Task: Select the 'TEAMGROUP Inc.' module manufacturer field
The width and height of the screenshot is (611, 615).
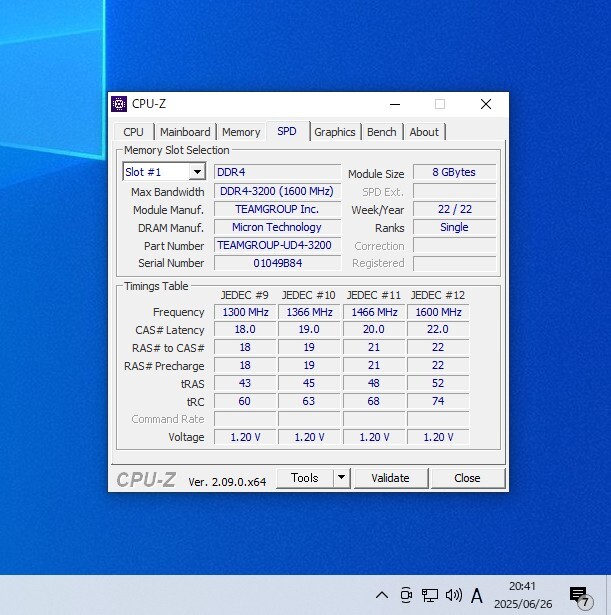Action: coord(277,209)
